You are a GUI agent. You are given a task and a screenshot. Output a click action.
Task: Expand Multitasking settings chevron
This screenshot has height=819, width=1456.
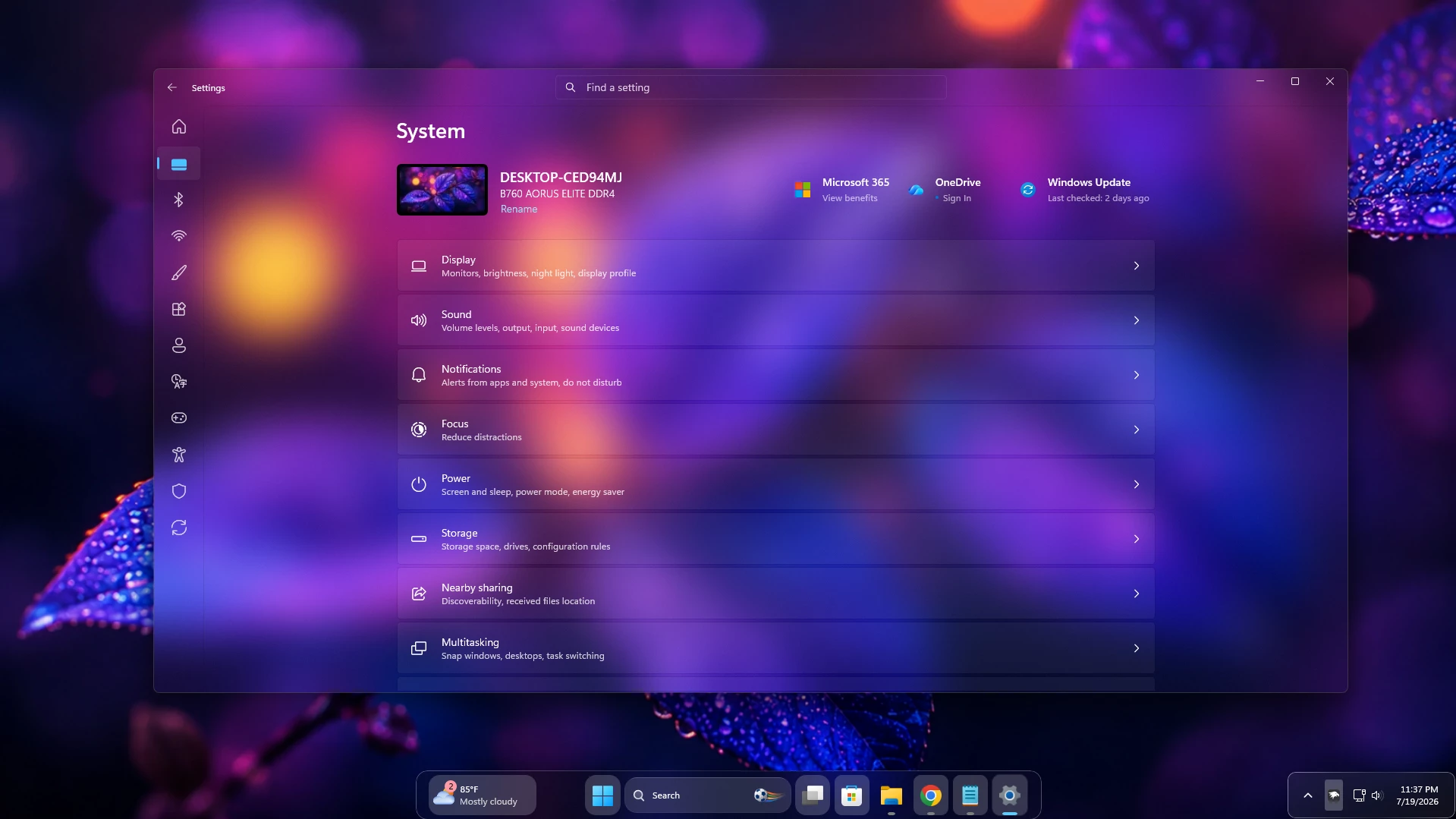[1137, 648]
